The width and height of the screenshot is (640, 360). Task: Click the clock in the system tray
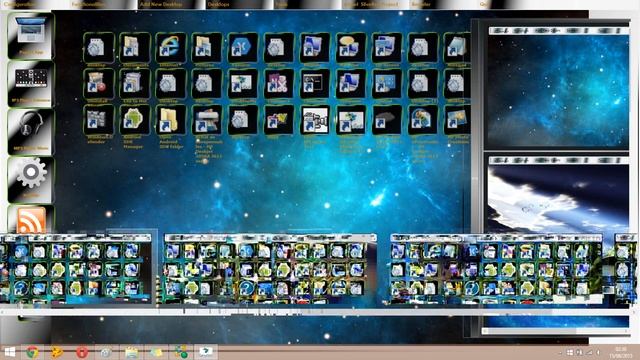621,352
